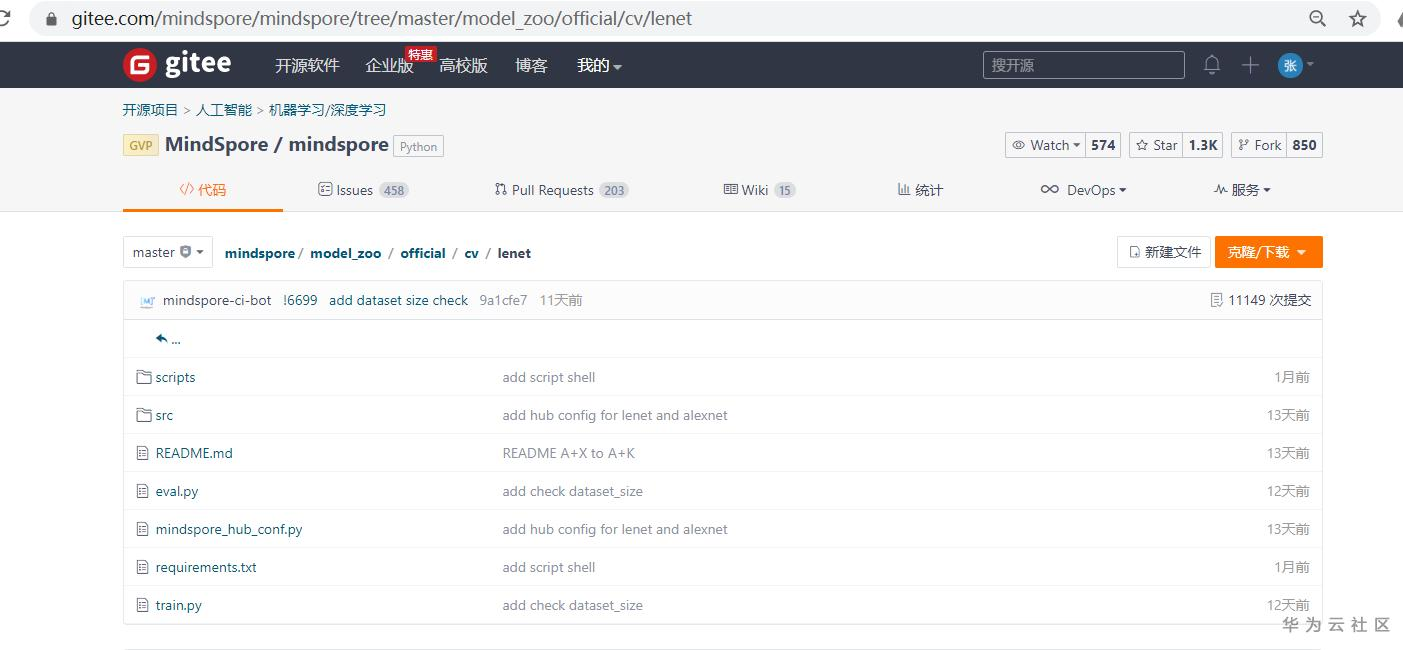Open the train.py file

(179, 605)
